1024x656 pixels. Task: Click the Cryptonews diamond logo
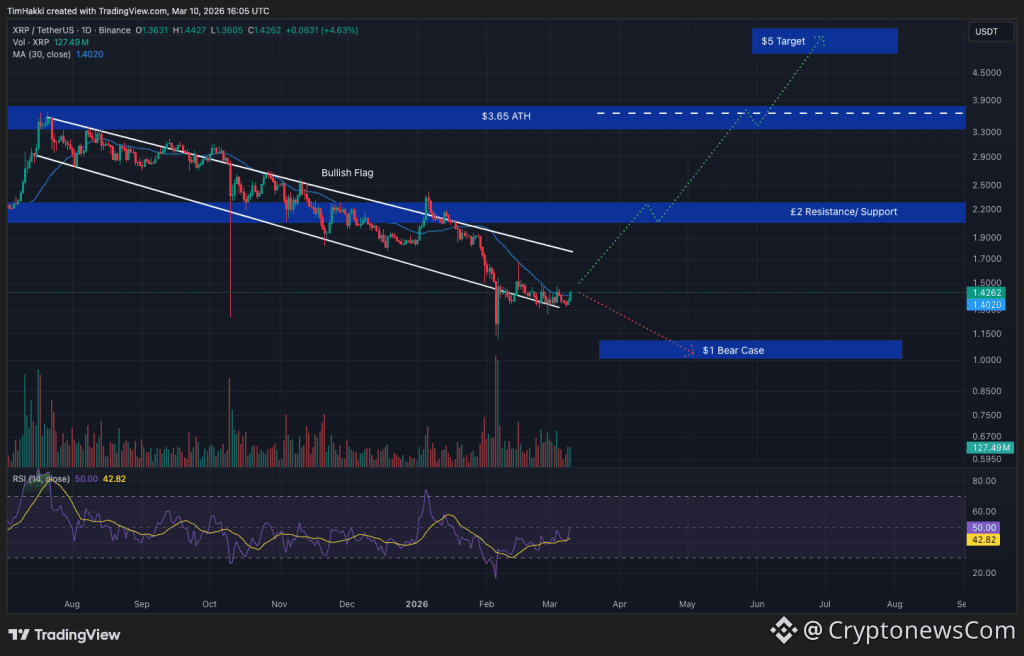(x=784, y=630)
